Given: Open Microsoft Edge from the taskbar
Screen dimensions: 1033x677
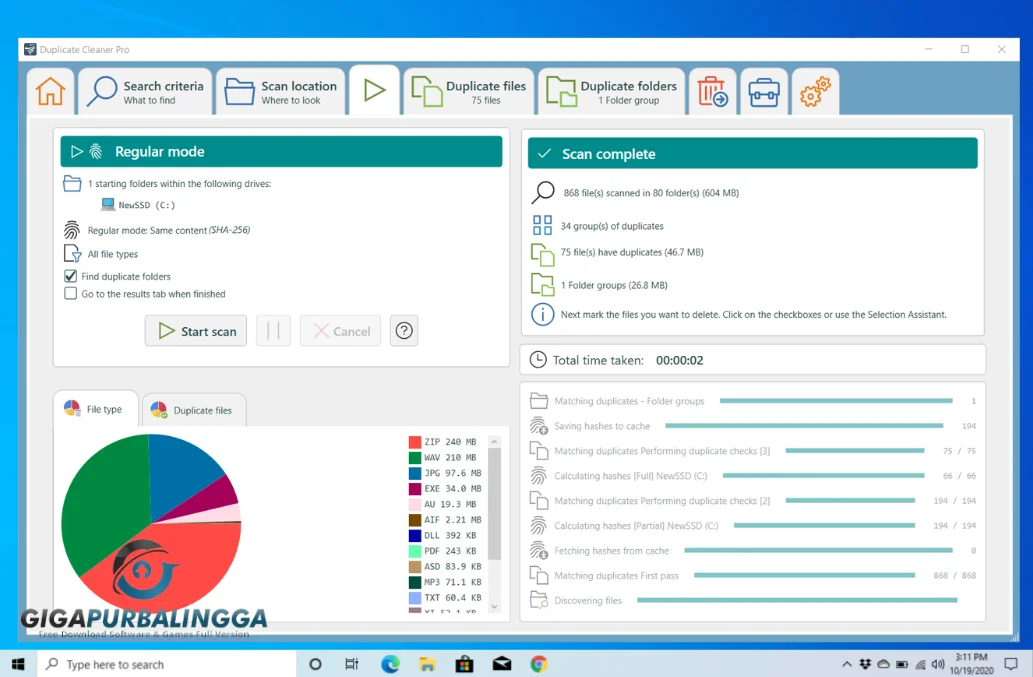Looking at the screenshot, I should point(390,664).
